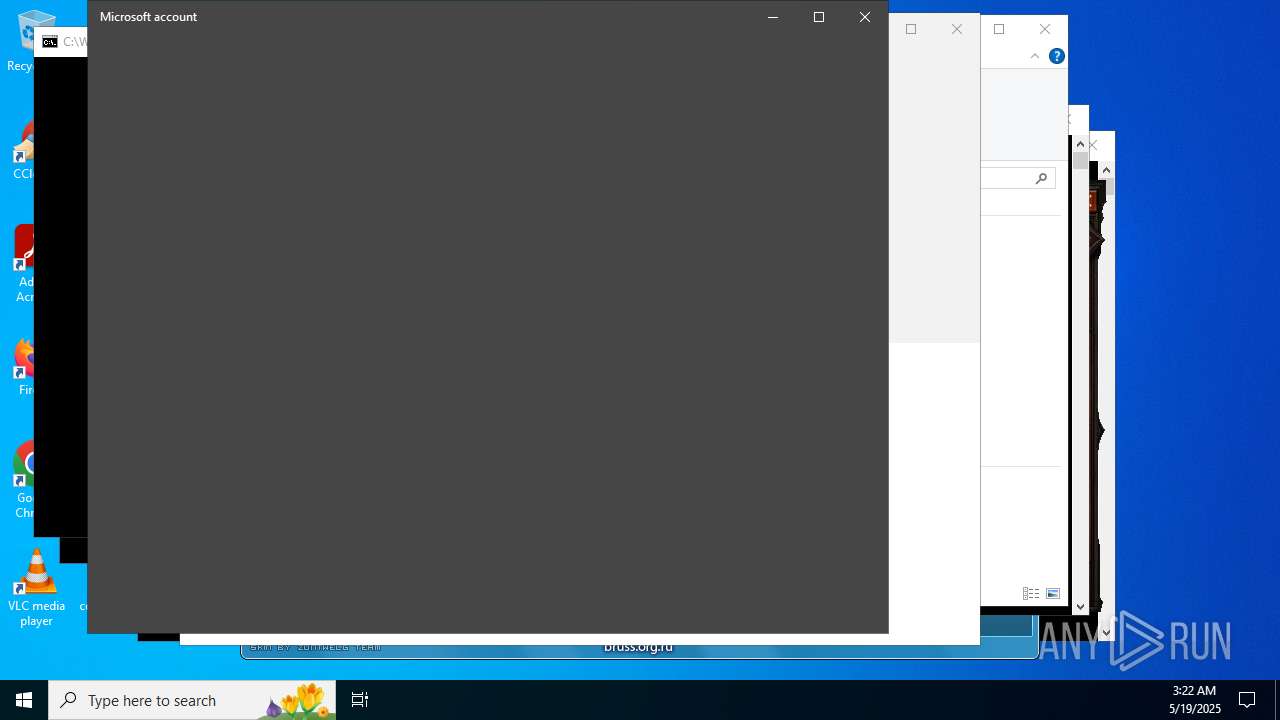The width and height of the screenshot is (1280, 720).
Task: Click the Microsoft account window title
Action: (148, 17)
